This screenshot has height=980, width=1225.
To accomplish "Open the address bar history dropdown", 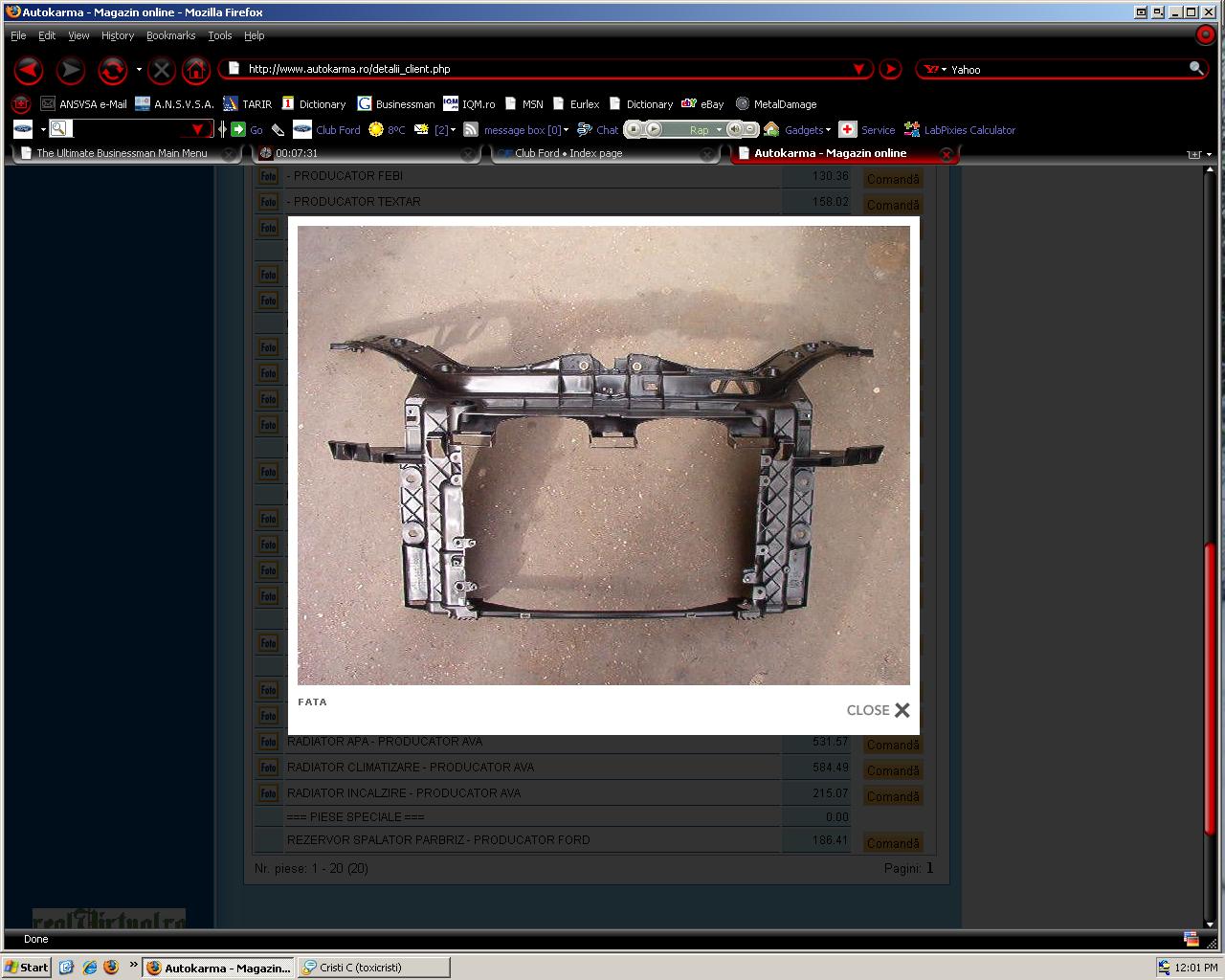I will tap(858, 69).
